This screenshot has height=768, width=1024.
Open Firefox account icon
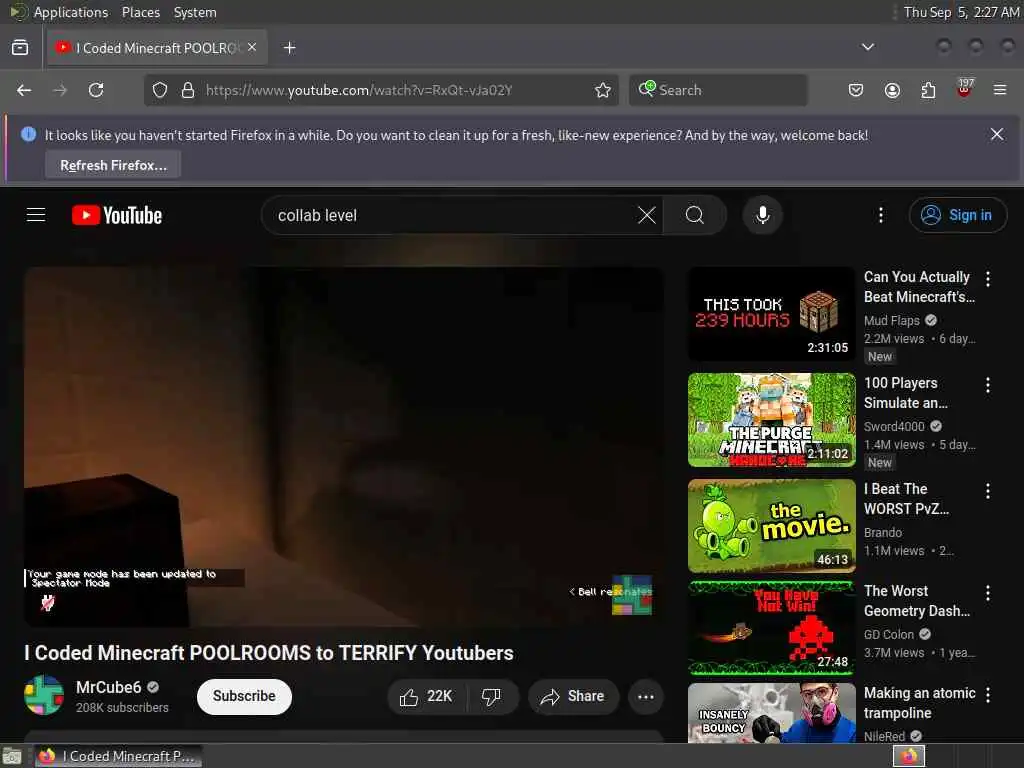point(892,90)
